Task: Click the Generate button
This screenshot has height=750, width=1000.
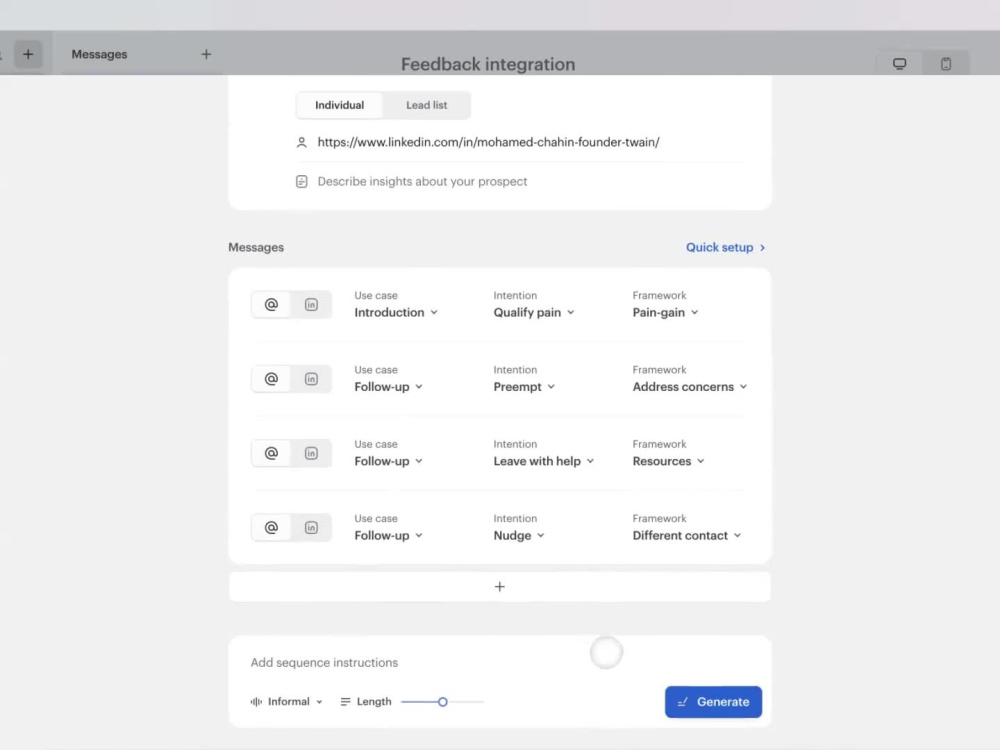Action: (713, 702)
